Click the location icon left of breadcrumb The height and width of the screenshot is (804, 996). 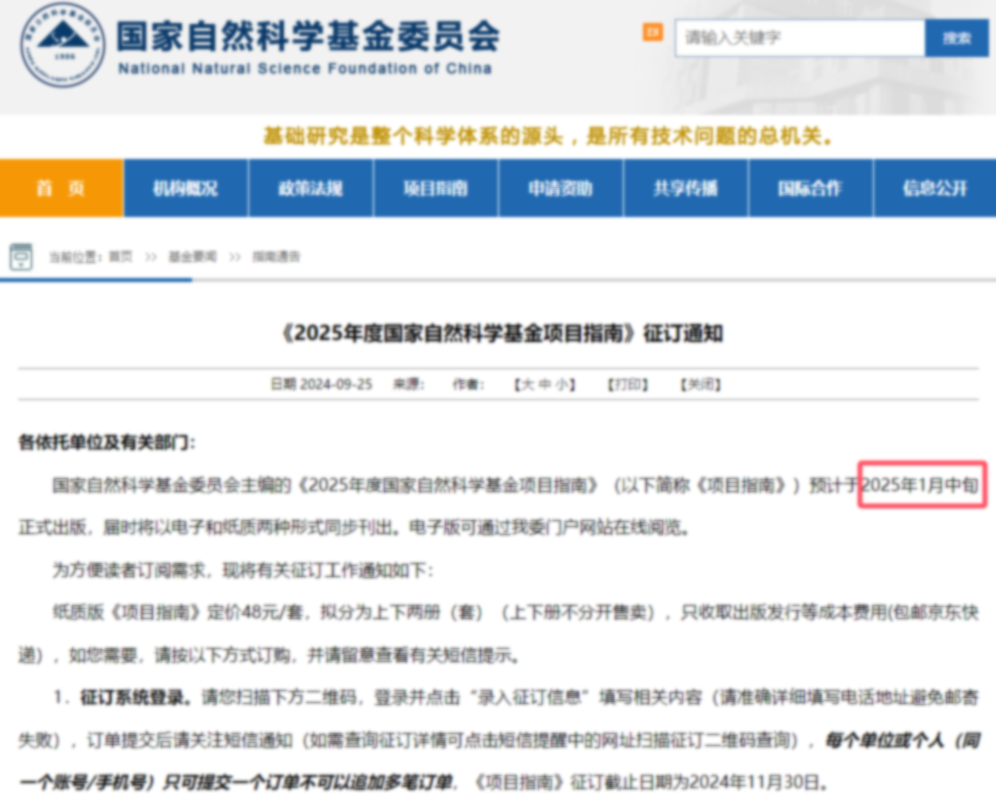tap(21, 257)
